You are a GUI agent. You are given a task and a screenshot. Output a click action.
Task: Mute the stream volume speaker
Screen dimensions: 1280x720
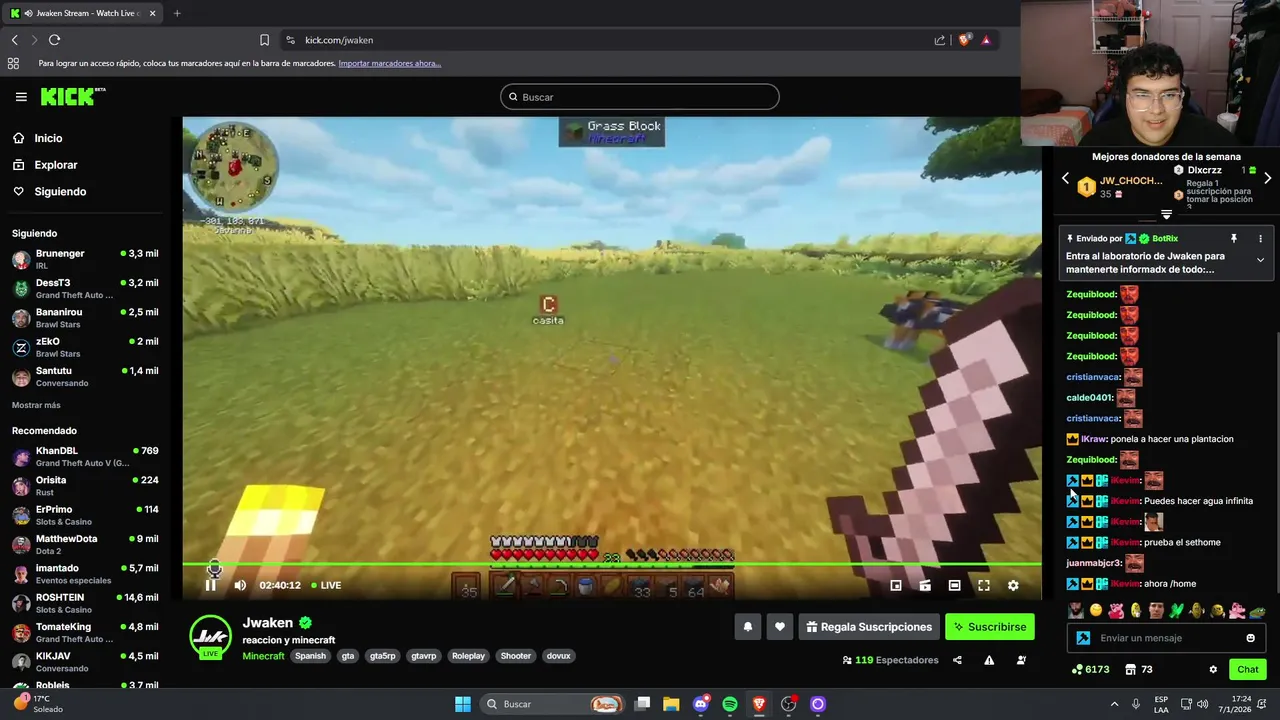[240, 585]
